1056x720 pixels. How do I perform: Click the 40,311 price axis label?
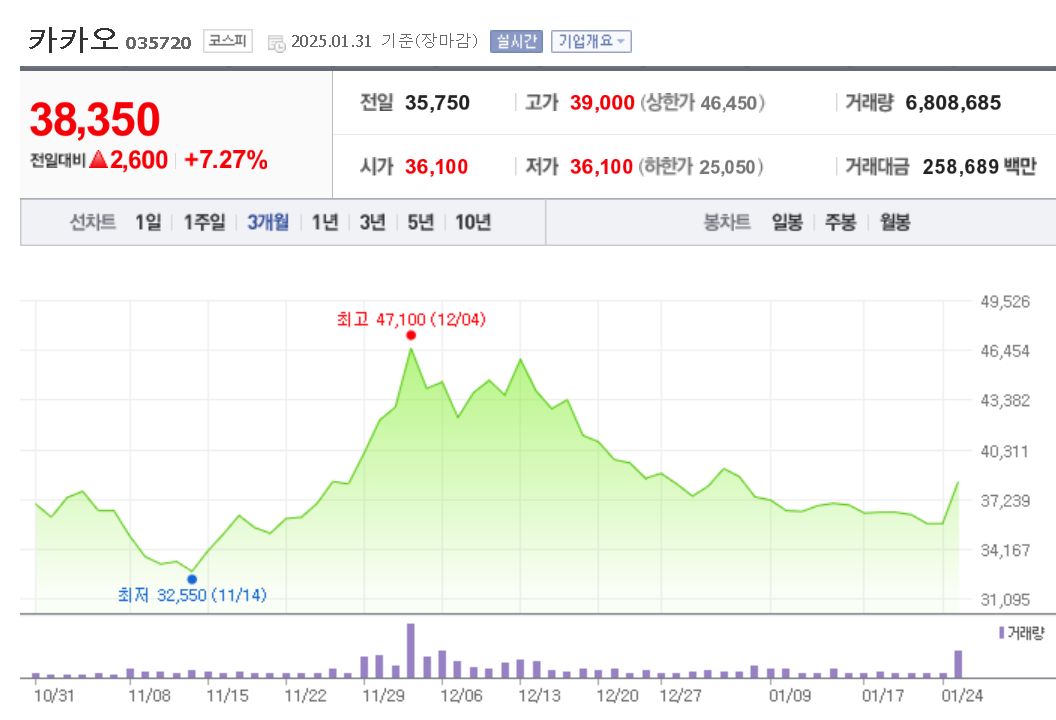(1005, 451)
